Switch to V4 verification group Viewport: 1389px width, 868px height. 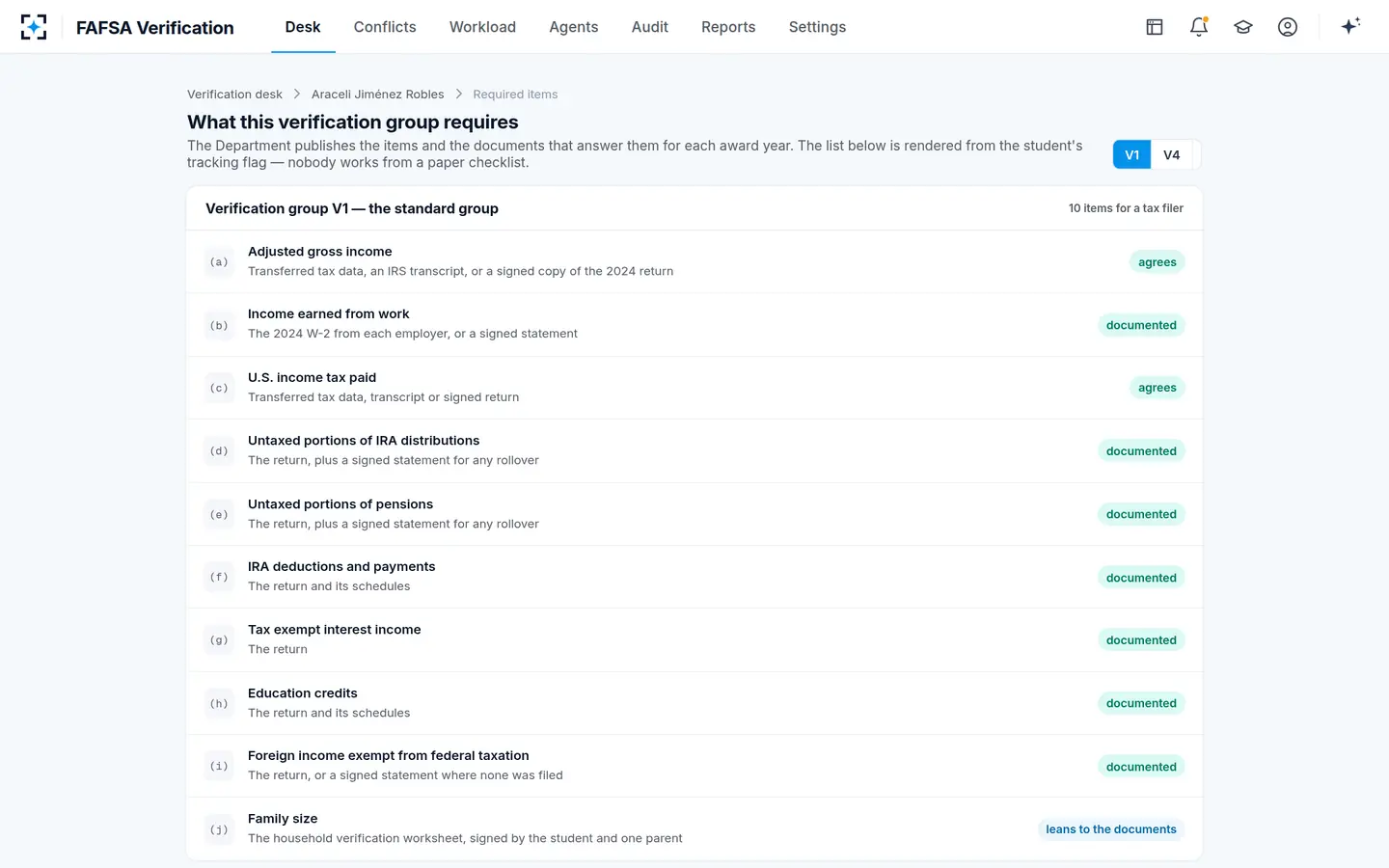pos(1172,154)
